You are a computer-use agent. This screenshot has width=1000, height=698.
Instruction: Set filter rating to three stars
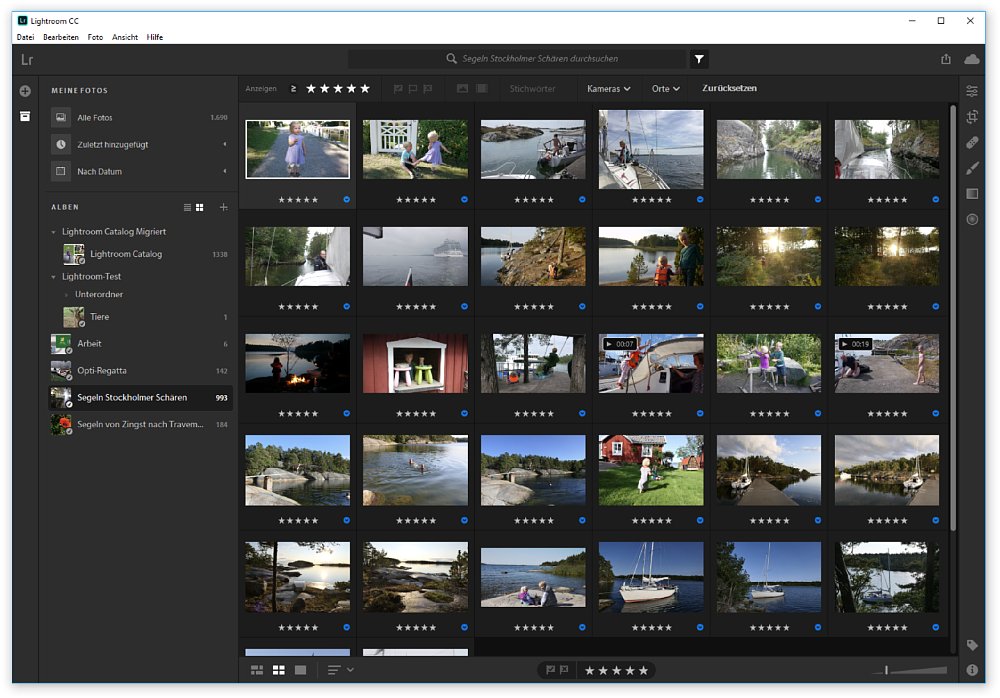coord(338,89)
